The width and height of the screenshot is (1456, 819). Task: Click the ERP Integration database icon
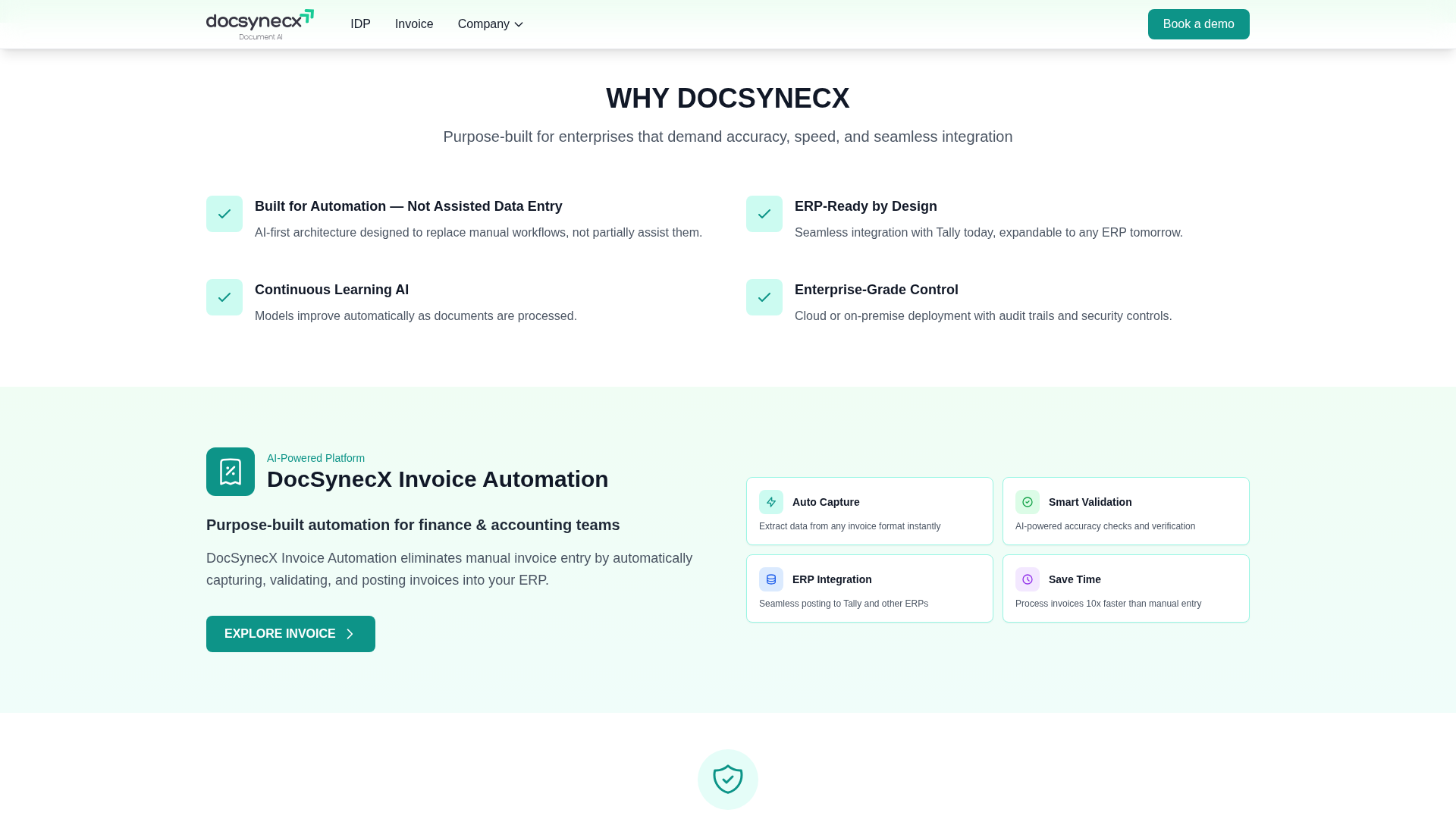click(x=771, y=579)
